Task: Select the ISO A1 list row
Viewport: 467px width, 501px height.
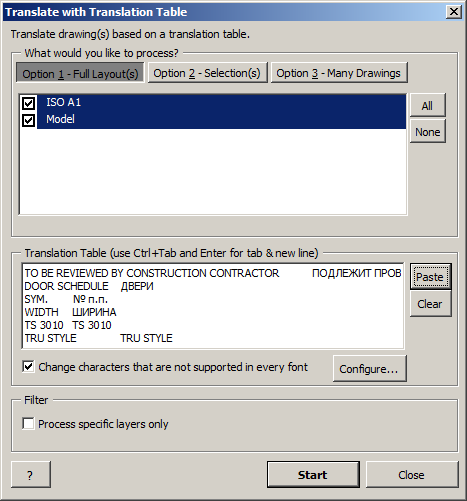Action: click(221, 103)
